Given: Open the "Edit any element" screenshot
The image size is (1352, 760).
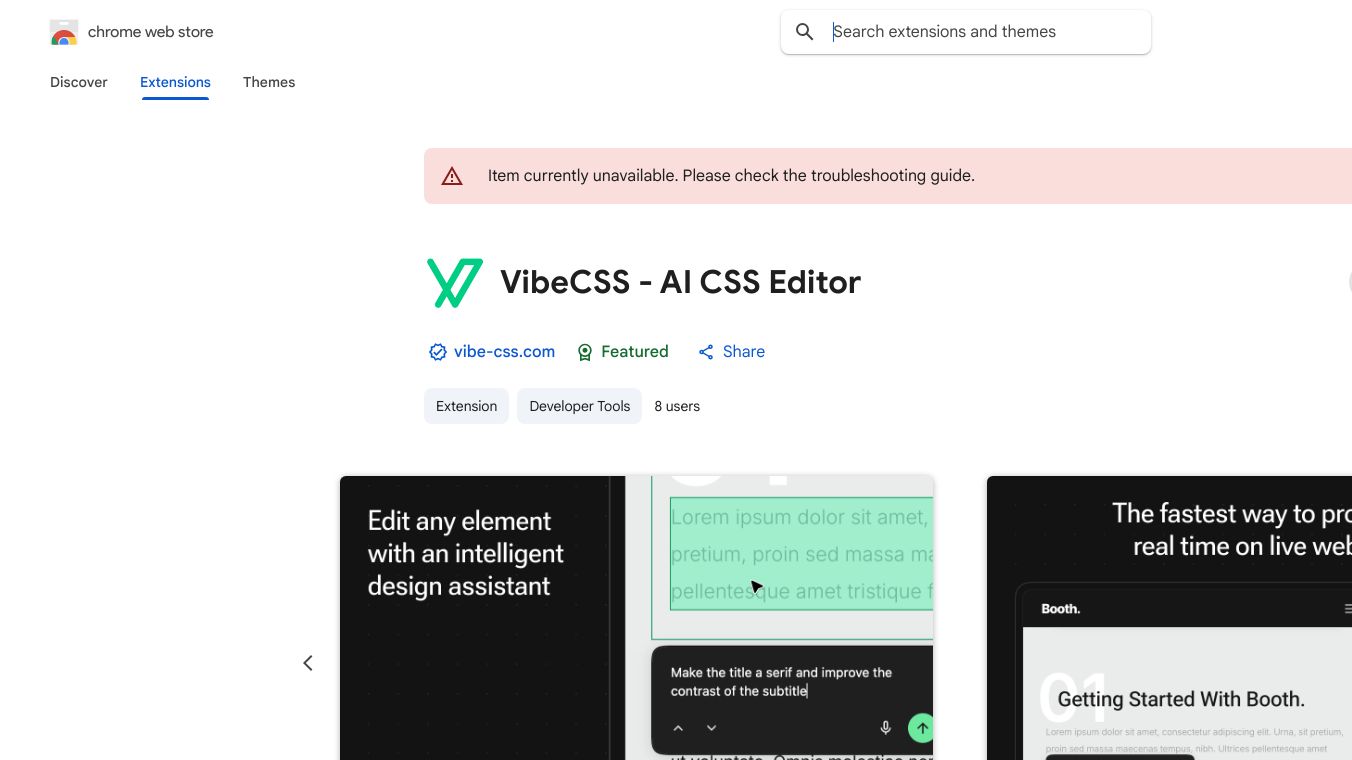Looking at the screenshot, I should tap(636, 617).
